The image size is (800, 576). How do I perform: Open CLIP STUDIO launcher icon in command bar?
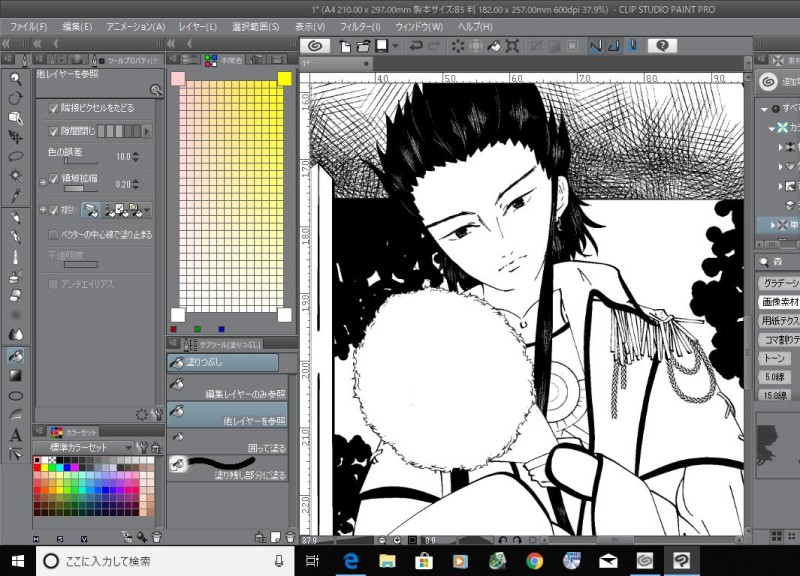[x=315, y=46]
